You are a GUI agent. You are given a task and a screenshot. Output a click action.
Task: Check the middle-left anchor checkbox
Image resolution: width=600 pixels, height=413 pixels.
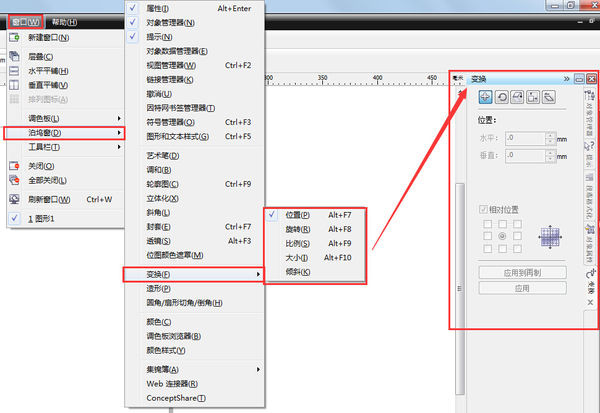pyautogui.click(x=488, y=236)
